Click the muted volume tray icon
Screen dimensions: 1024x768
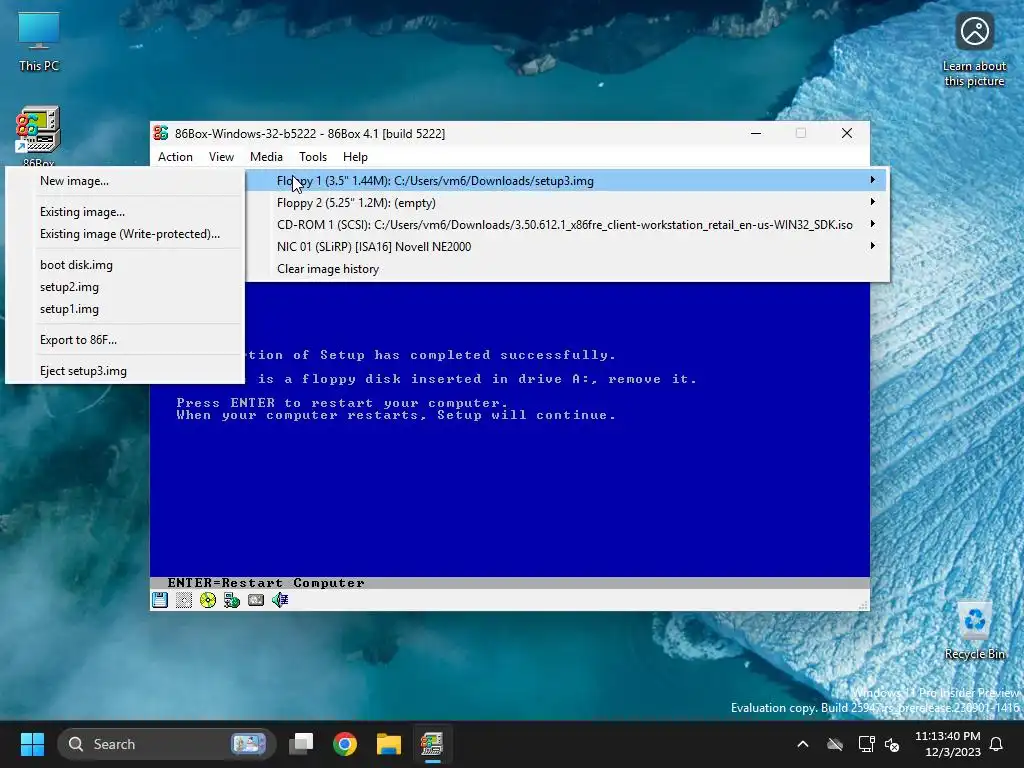[x=891, y=744]
